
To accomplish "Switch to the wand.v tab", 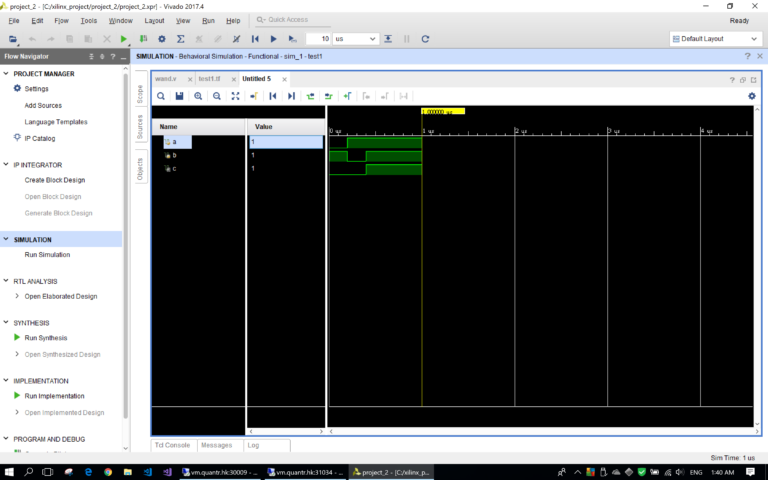I will coord(166,78).
